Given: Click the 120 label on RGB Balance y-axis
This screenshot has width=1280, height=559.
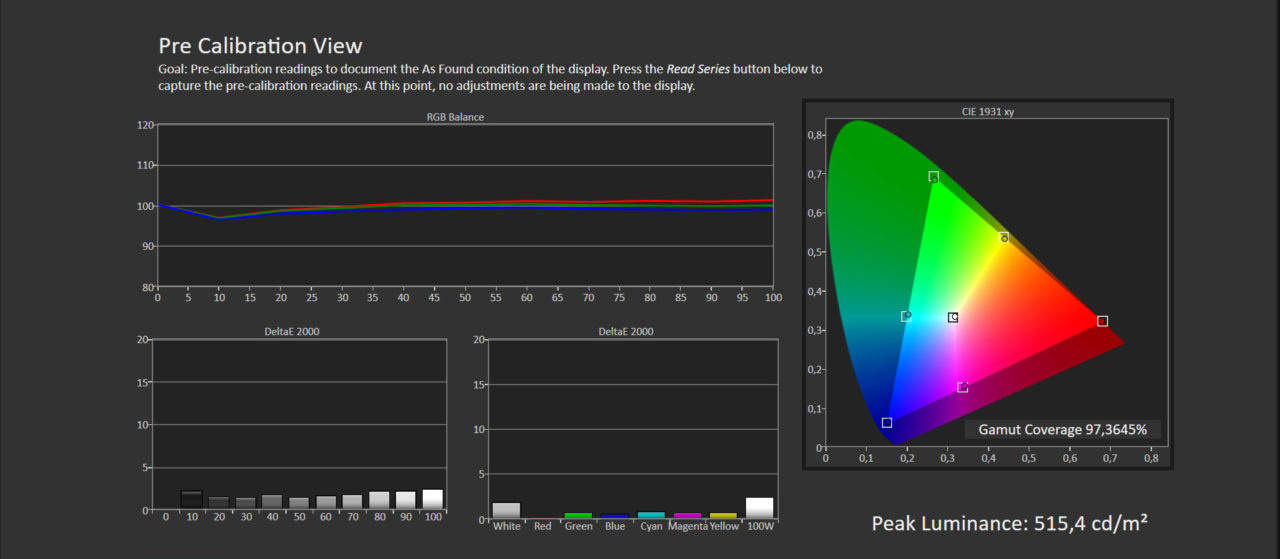Looking at the screenshot, I should [145, 125].
